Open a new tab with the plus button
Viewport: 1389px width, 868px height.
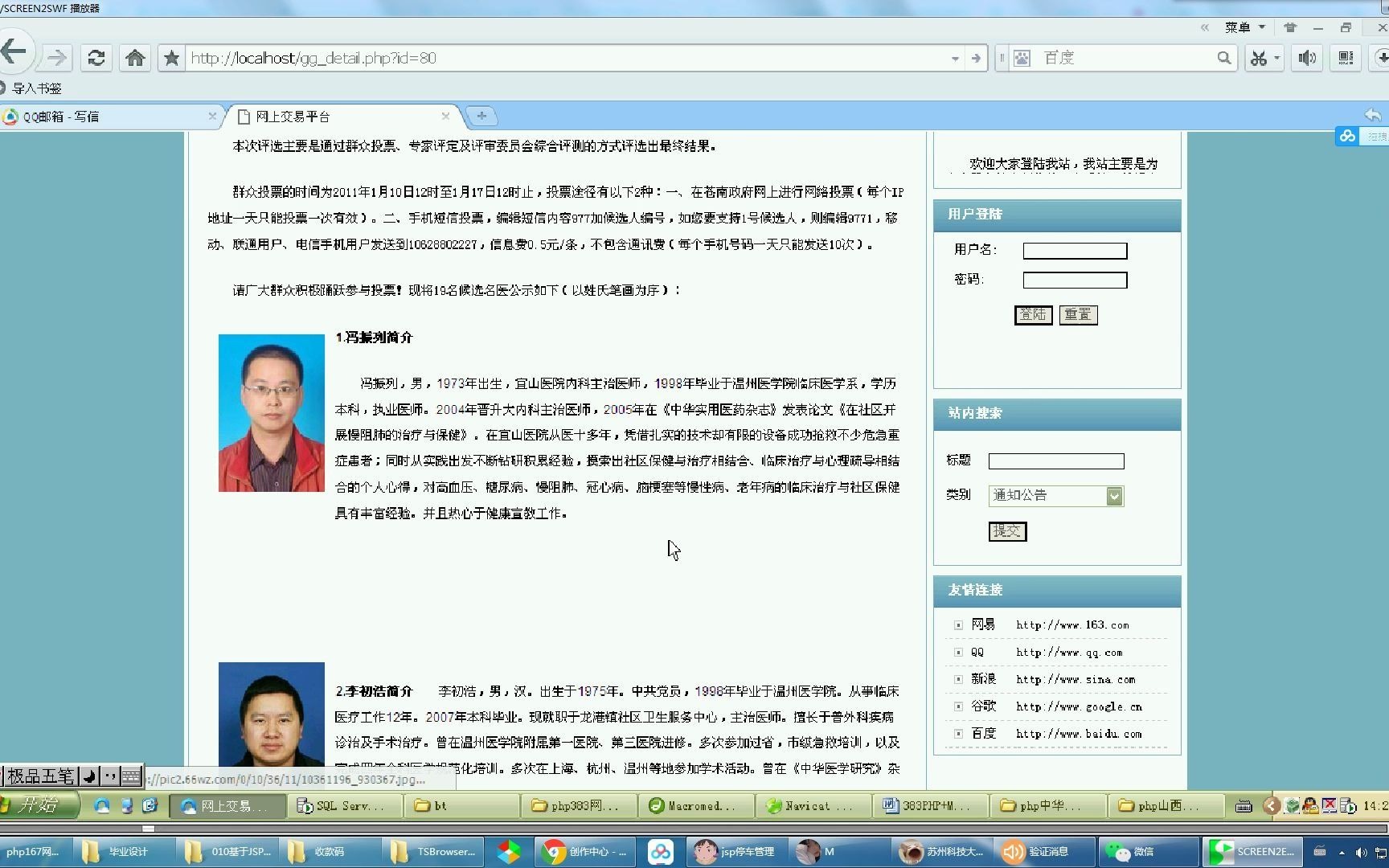point(481,116)
